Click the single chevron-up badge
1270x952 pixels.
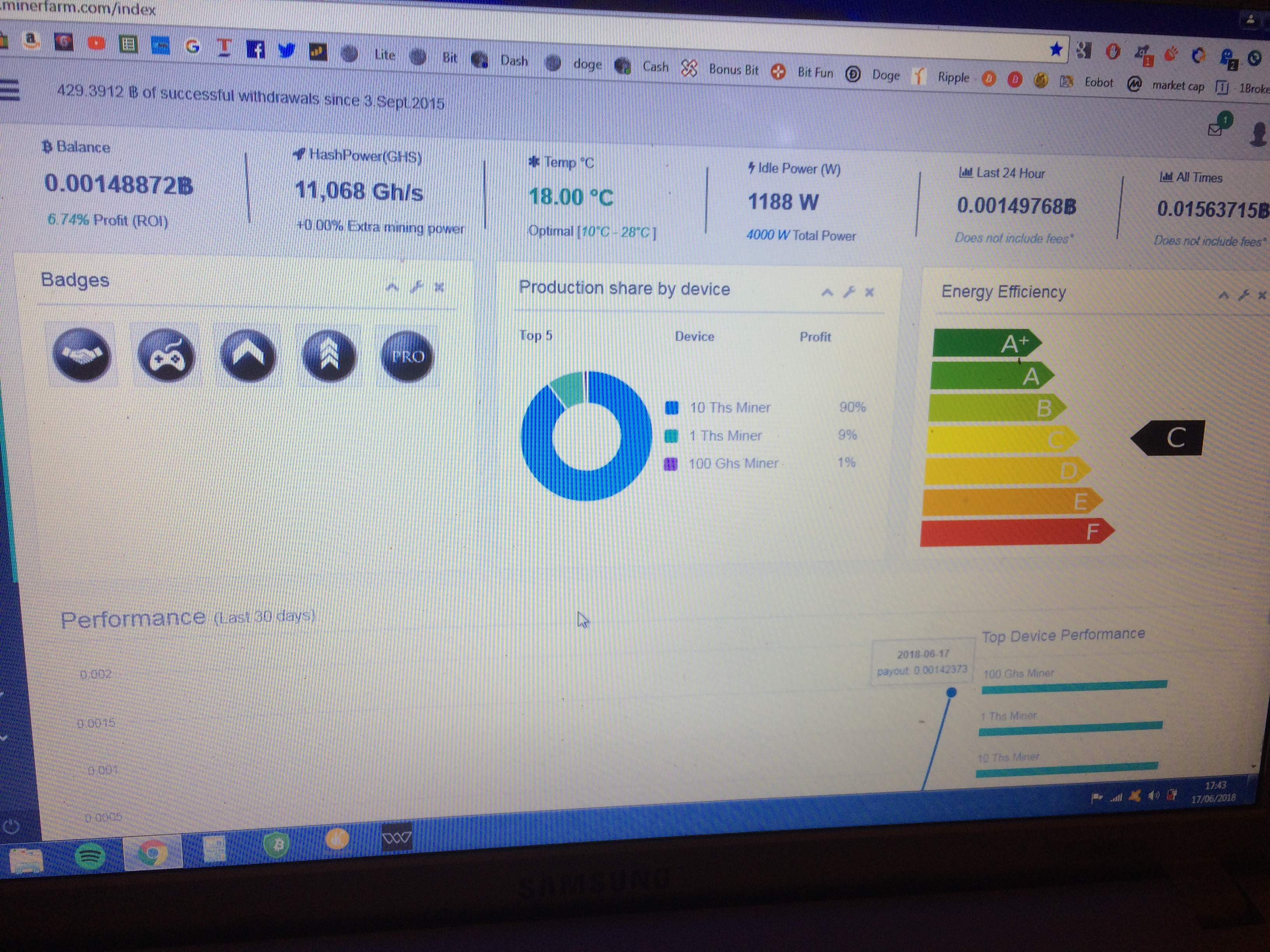tap(248, 356)
